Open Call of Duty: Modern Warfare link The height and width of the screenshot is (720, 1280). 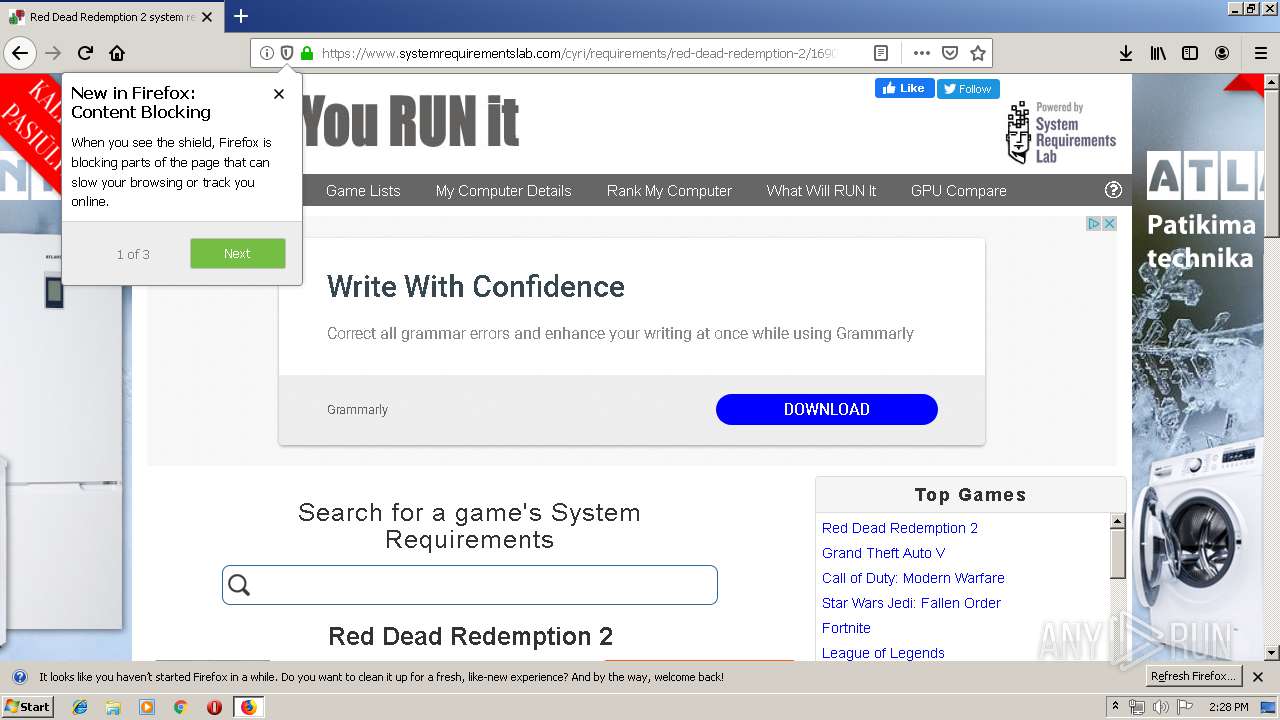pyautogui.click(x=913, y=578)
